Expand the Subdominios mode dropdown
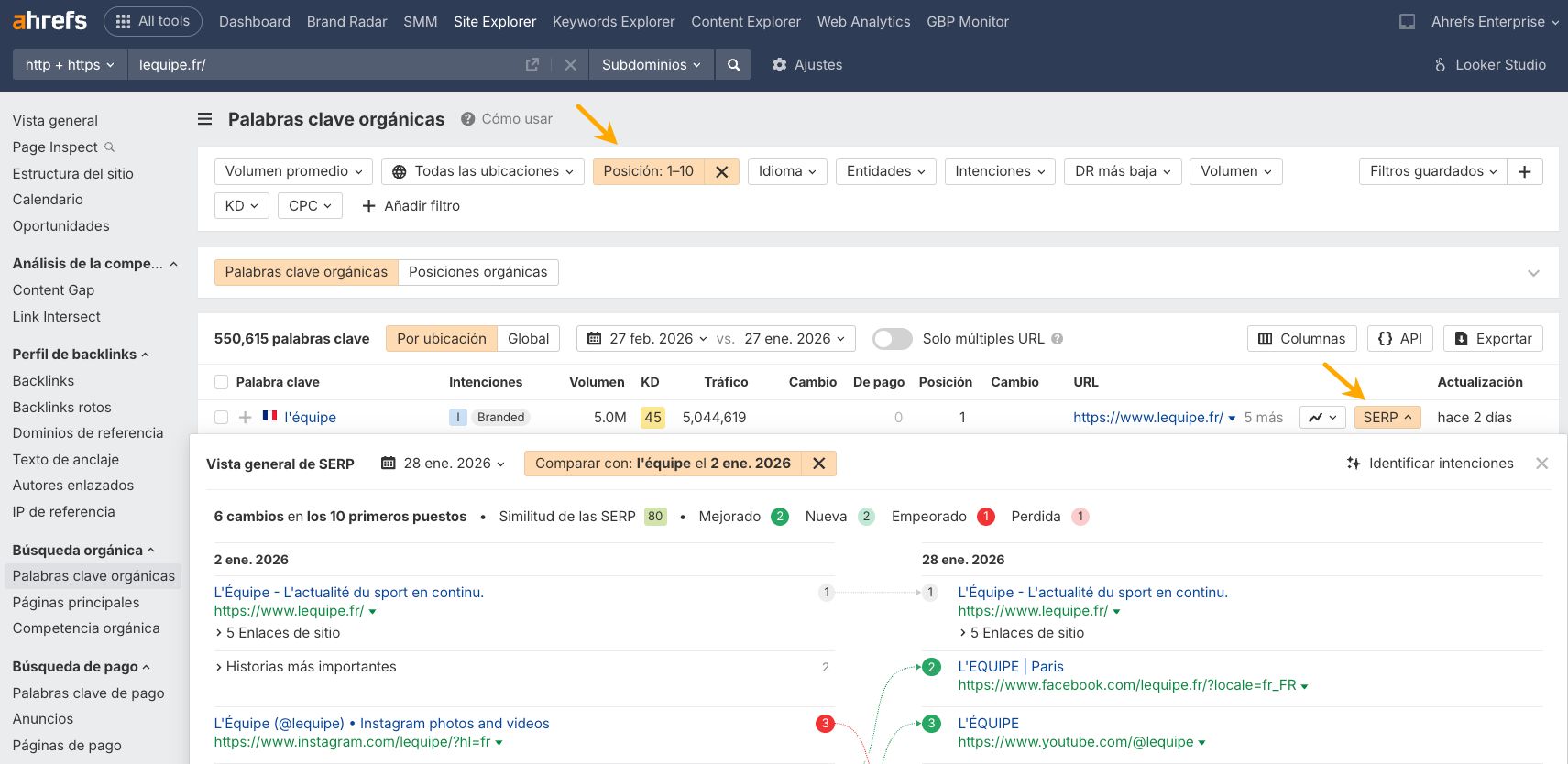Screen dimensions: 1568x764 tap(651, 65)
